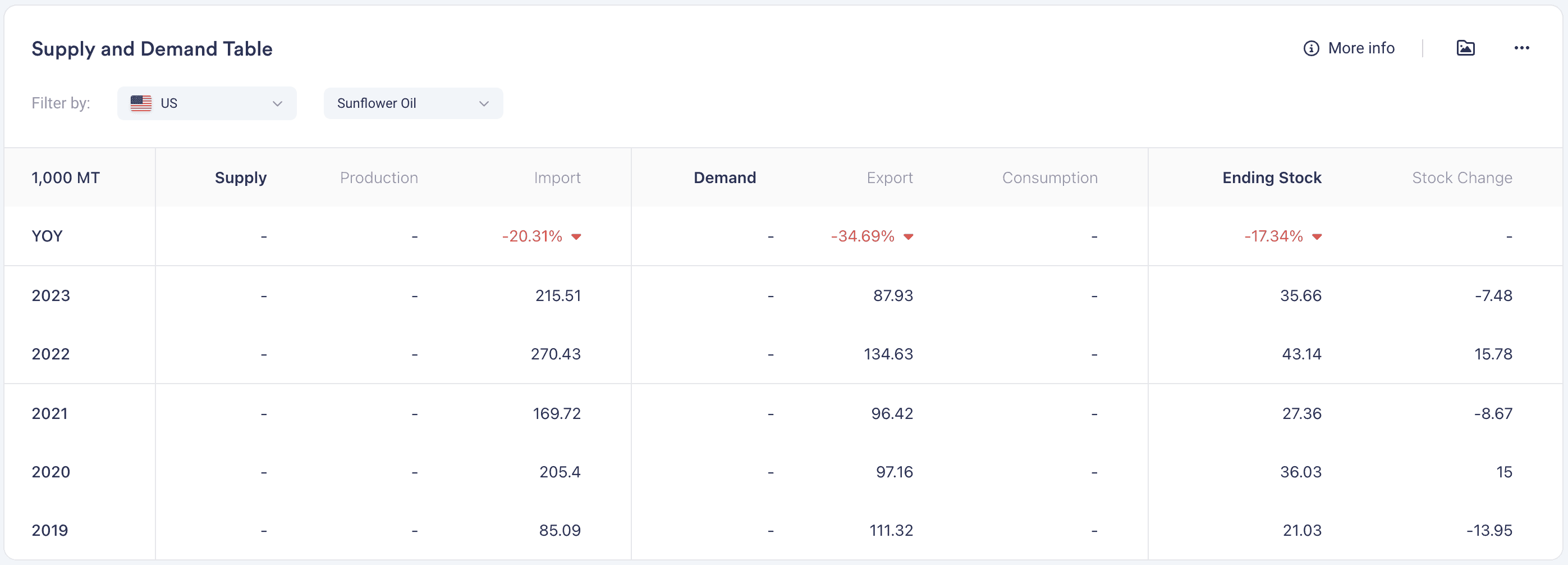The height and width of the screenshot is (565, 1568).
Task: Select the Production column header
Action: (379, 178)
